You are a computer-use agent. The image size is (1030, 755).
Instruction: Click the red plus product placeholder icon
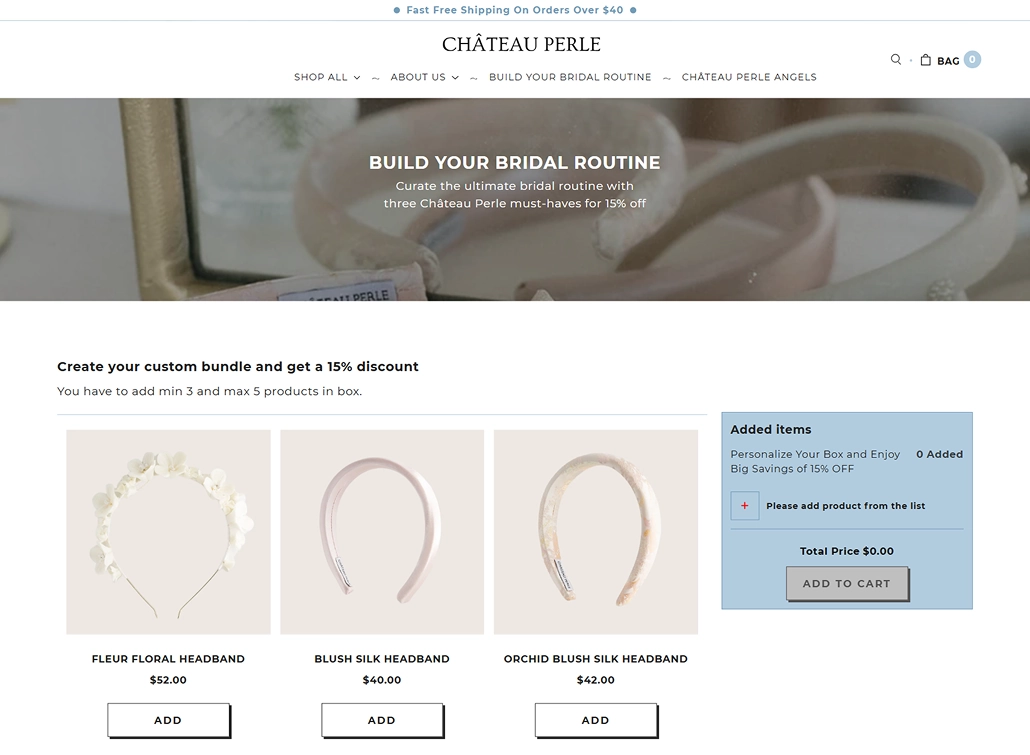[x=744, y=505]
